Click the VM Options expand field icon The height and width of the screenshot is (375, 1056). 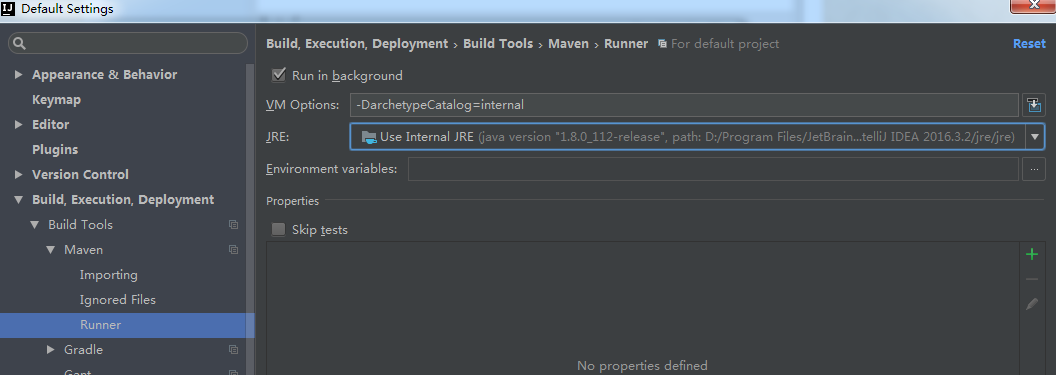pos(1034,105)
